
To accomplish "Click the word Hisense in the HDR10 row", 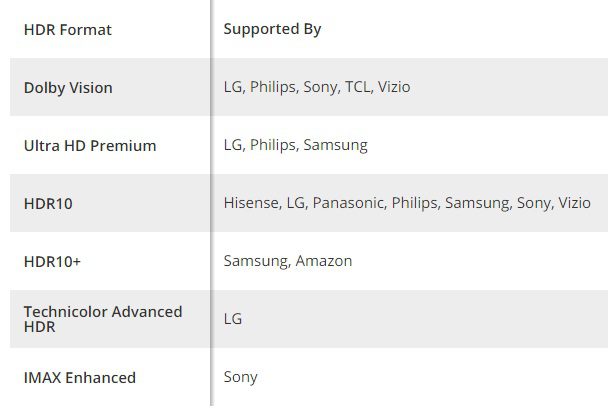I will click(x=250, y=203).
